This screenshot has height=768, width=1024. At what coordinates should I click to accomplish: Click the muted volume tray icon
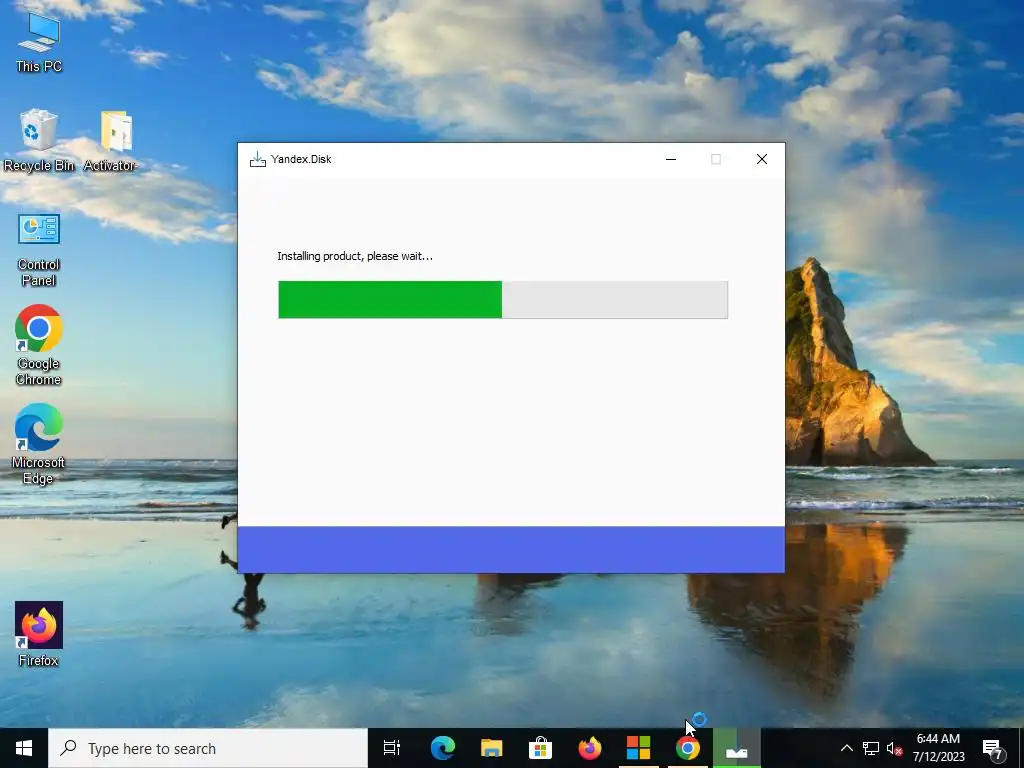tap(894, 748)
